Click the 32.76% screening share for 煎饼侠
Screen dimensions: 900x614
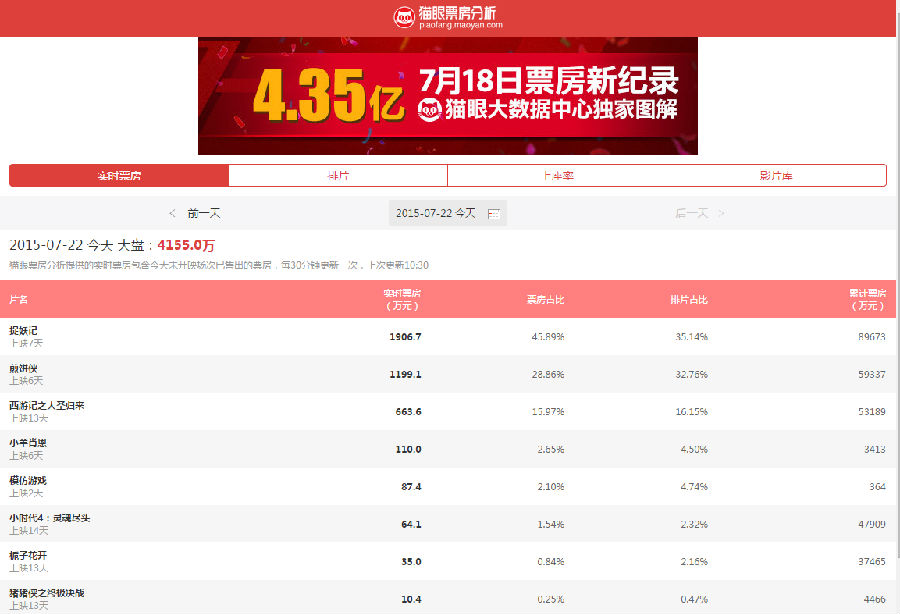[691, 374]
